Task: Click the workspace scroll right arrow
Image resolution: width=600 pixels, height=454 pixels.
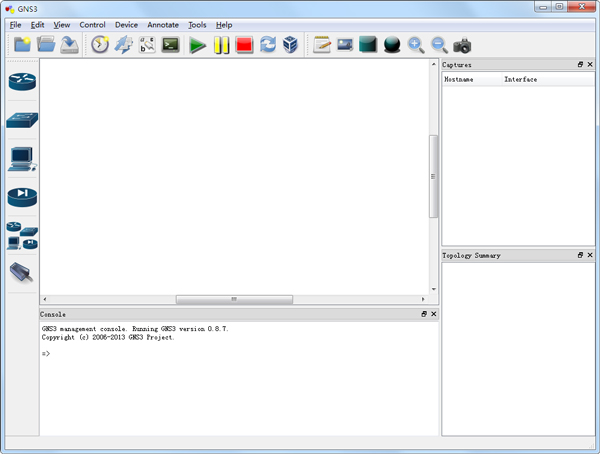Action: pyautogui.click(x=423, y=299)
